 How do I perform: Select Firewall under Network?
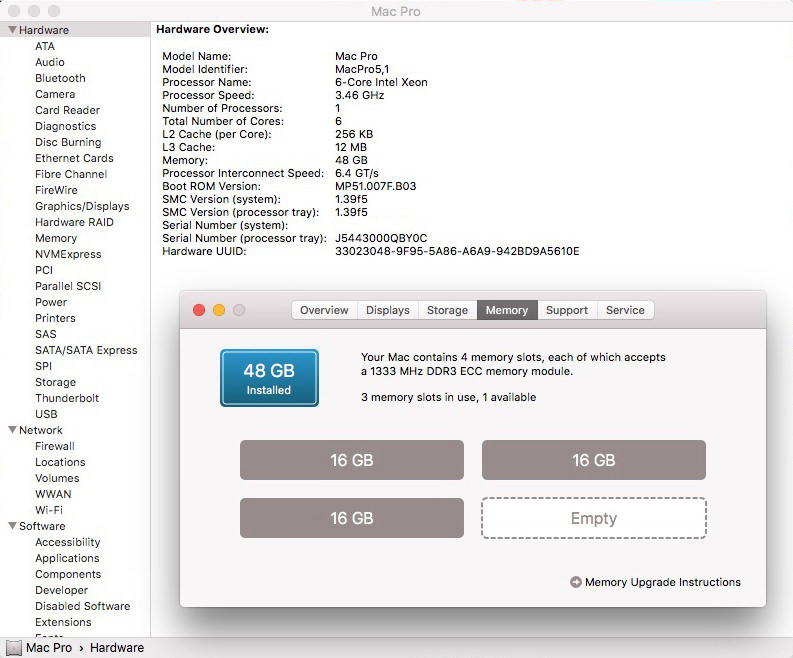coord(55,446)
